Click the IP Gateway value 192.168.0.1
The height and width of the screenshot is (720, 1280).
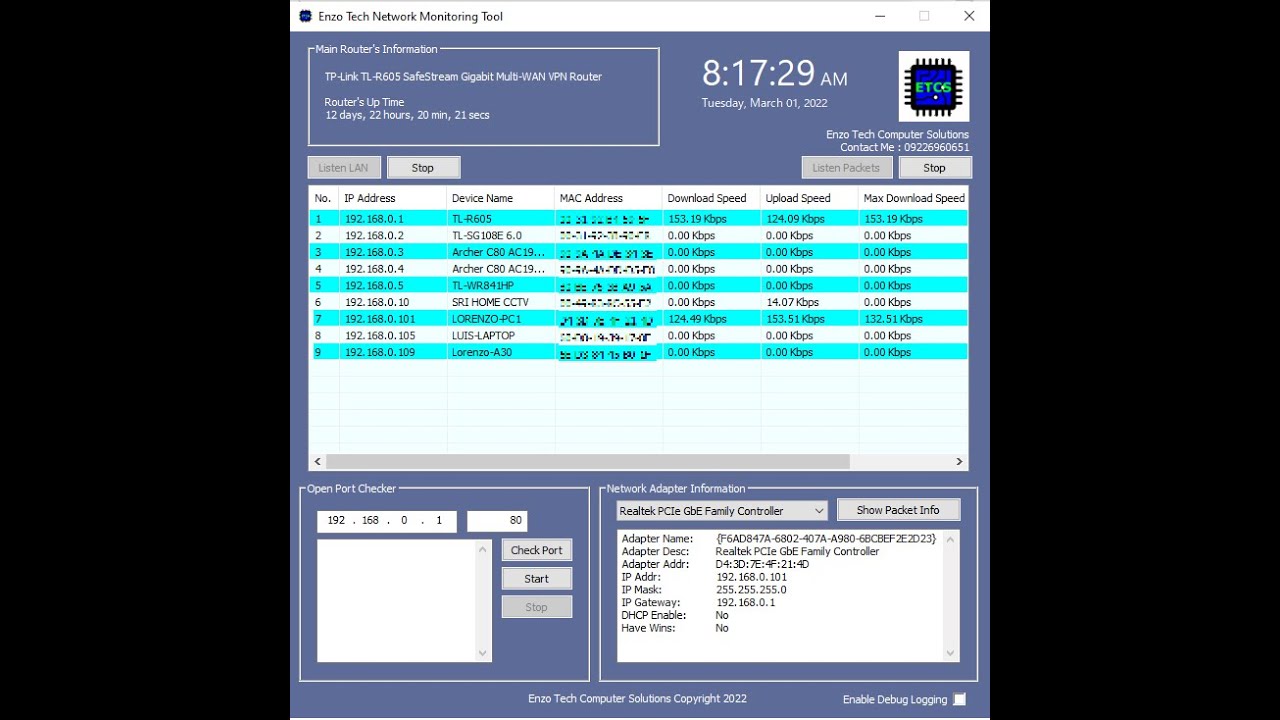(745, 603)
